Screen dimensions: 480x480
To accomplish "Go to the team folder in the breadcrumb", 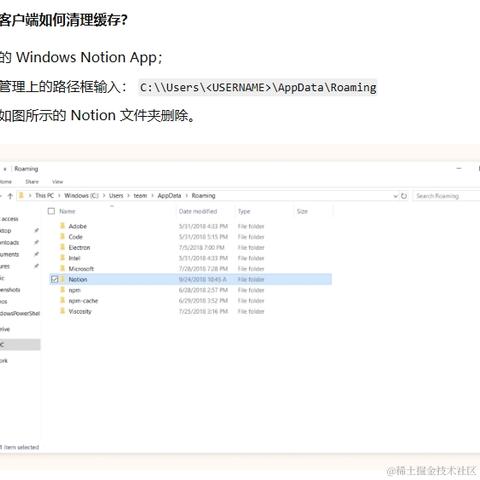I will [140, 196].
